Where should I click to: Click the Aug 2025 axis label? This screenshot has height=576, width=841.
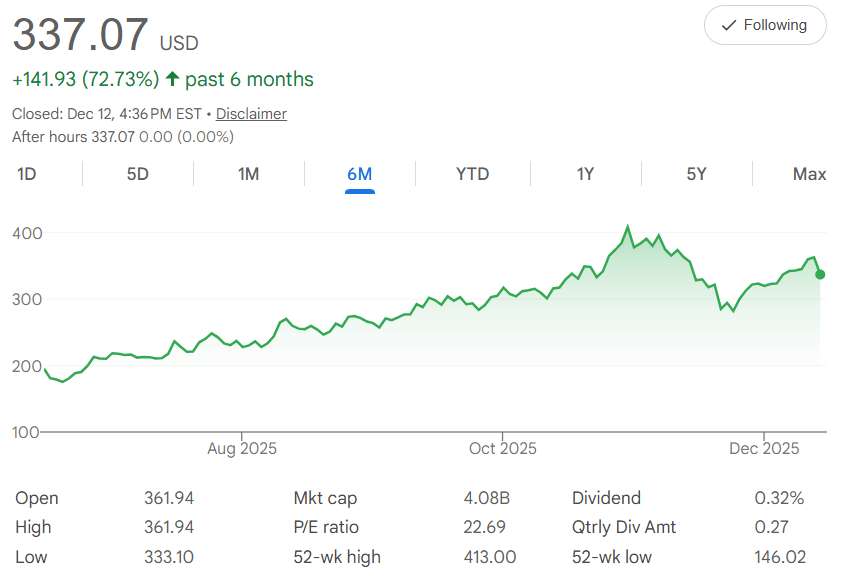click(242, 448)
